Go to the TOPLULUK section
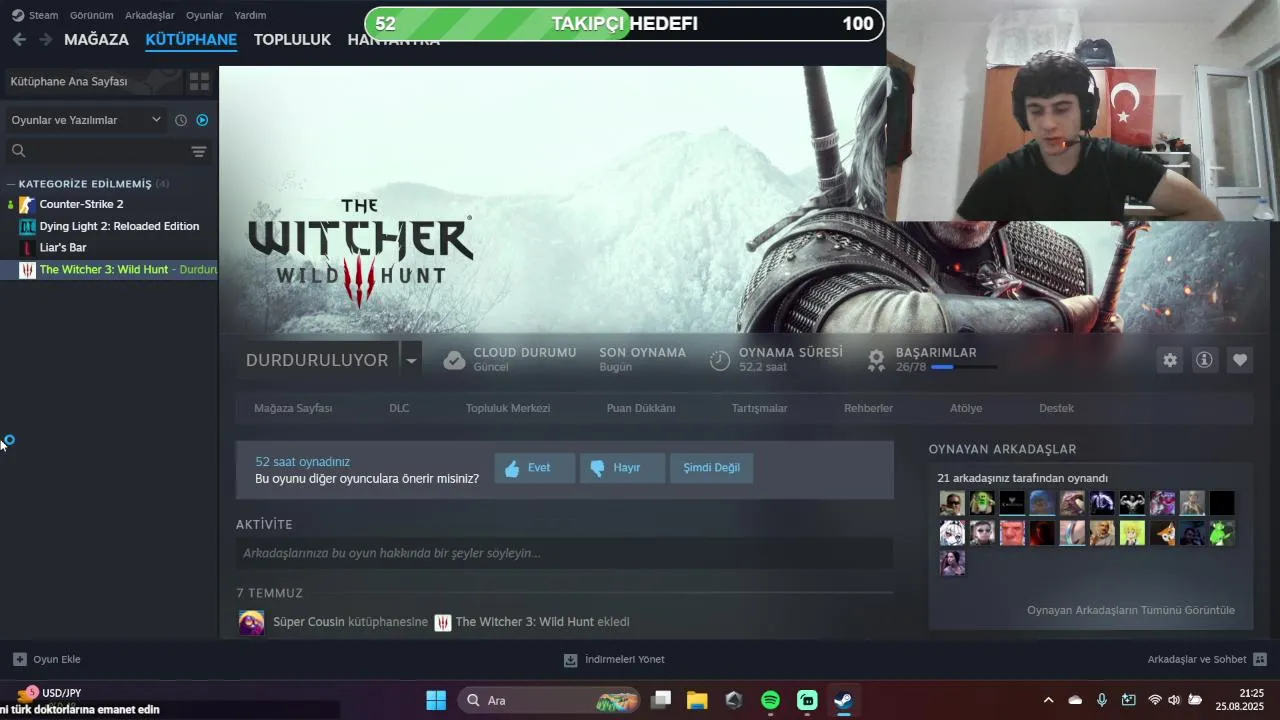The width and height of the screenshot is (1280, 720). 292,40
